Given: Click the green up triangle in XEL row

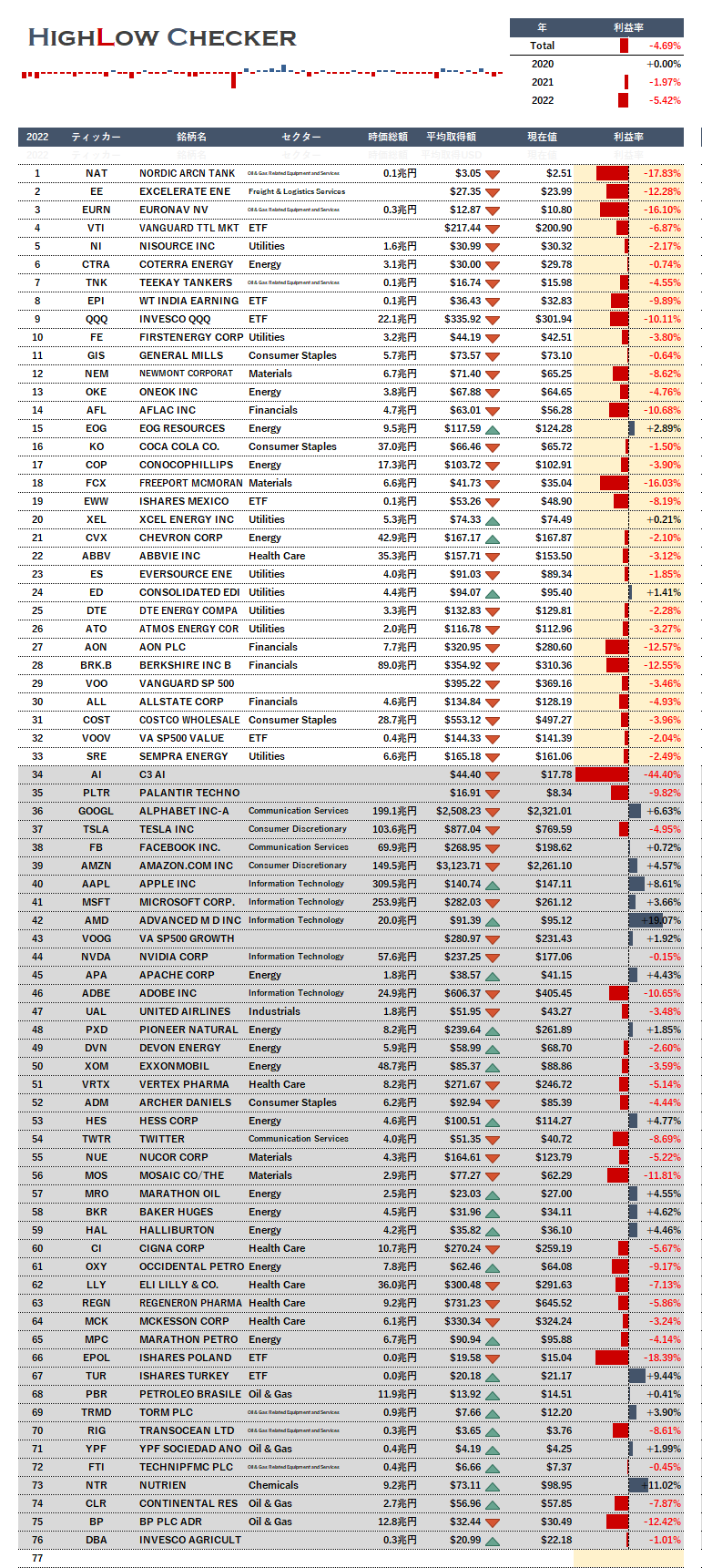Looking at the screenshot, I should [x=493, y=520].
